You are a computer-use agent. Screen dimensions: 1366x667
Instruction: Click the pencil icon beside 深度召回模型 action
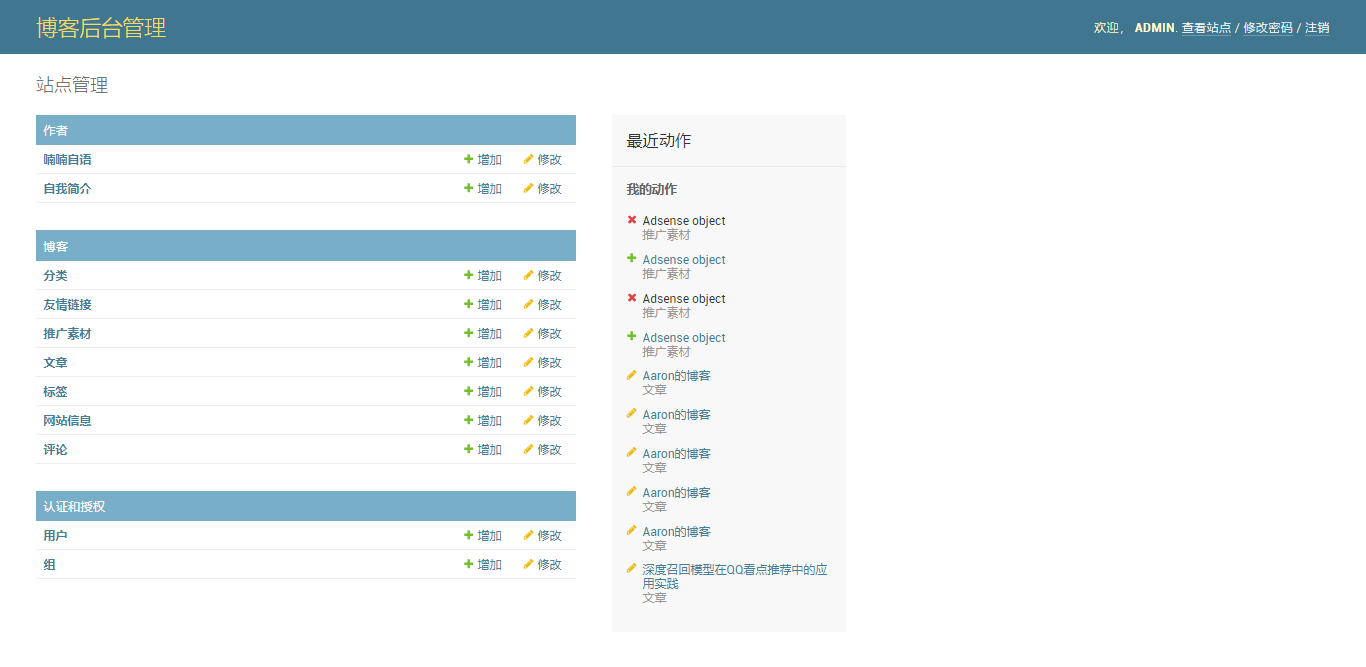coord(631,568)
